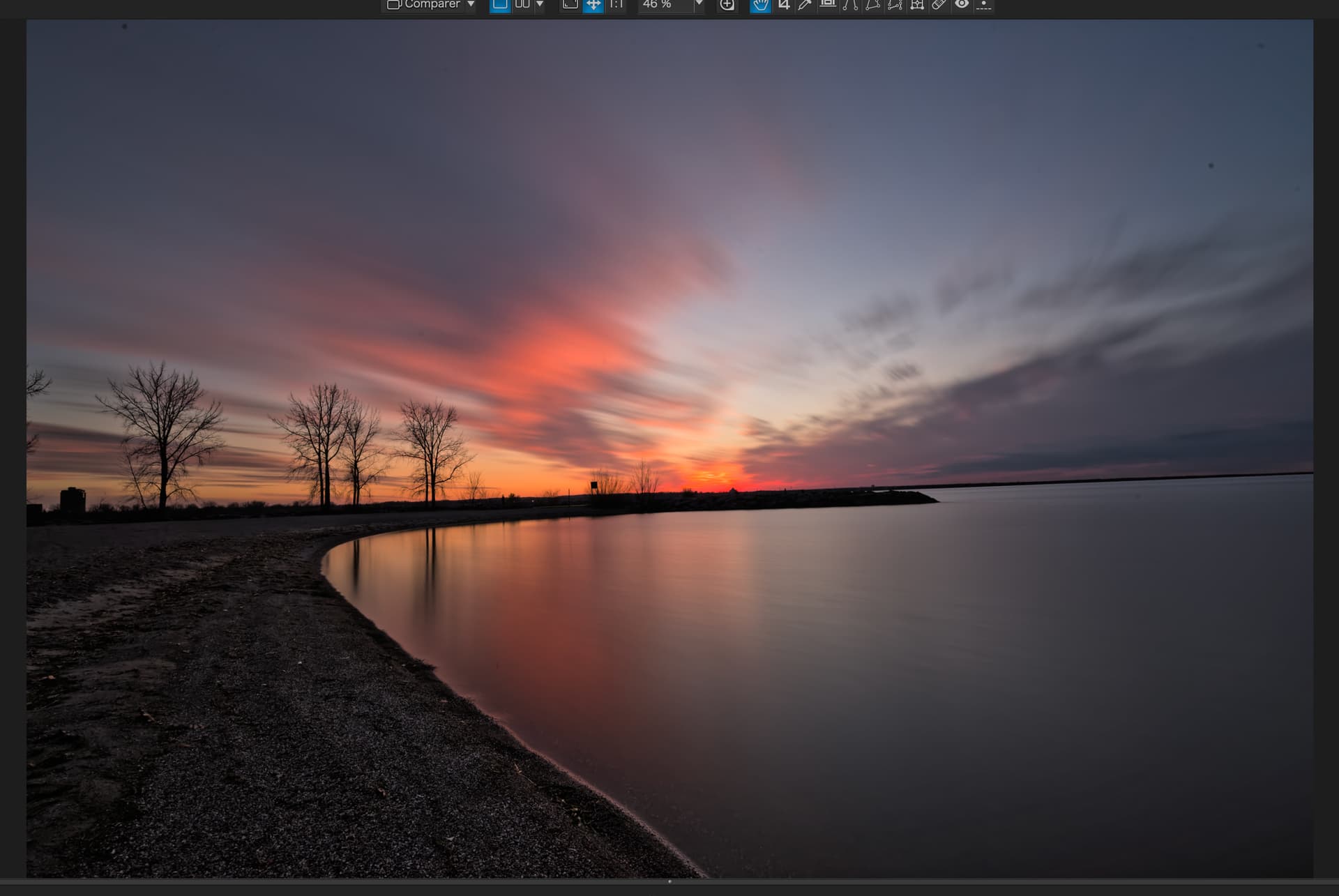Select the Horizon leveling tool
The image size is (1339, 896).
pyautogui.click(x=828, y=5)
